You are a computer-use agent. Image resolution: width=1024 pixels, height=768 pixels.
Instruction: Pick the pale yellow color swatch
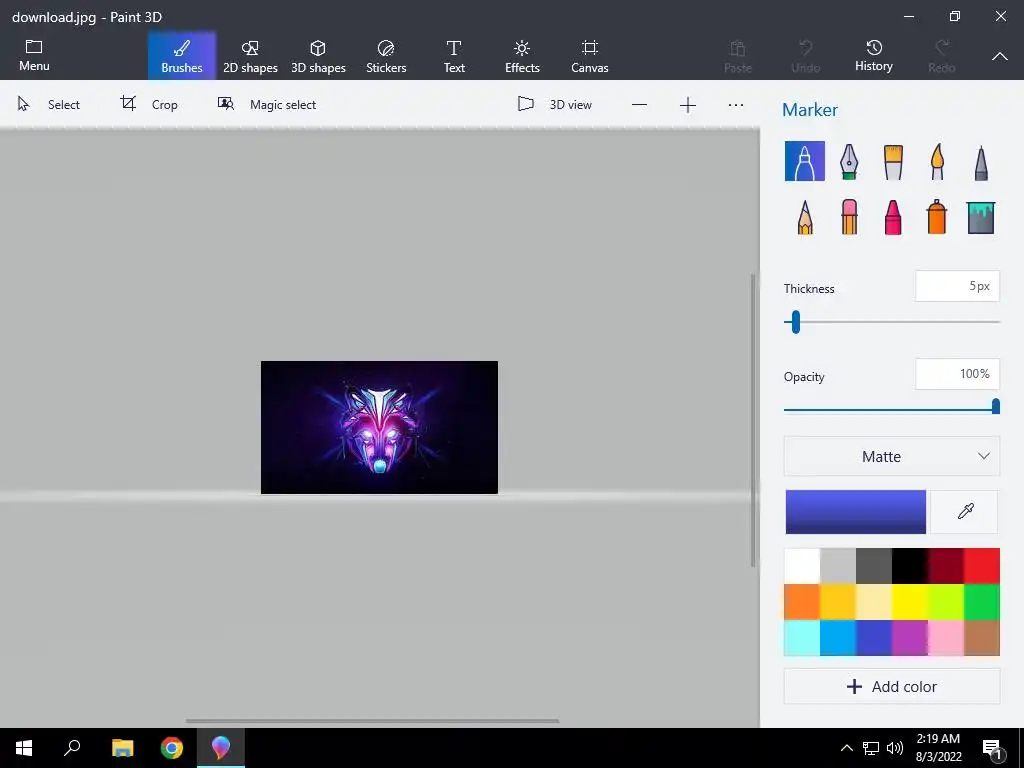(x=874, y=602)
